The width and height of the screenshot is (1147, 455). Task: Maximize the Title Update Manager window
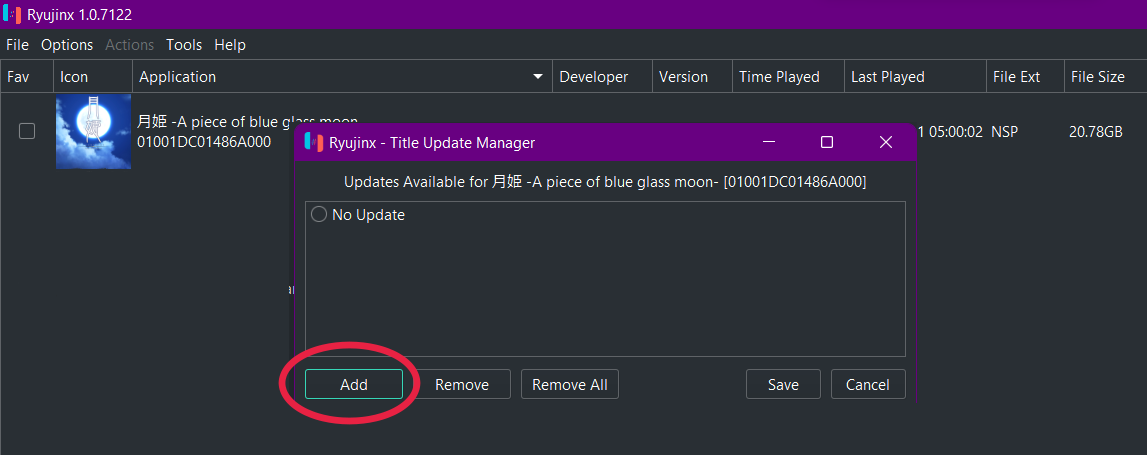pyautogui.click(x=827, y=143)
